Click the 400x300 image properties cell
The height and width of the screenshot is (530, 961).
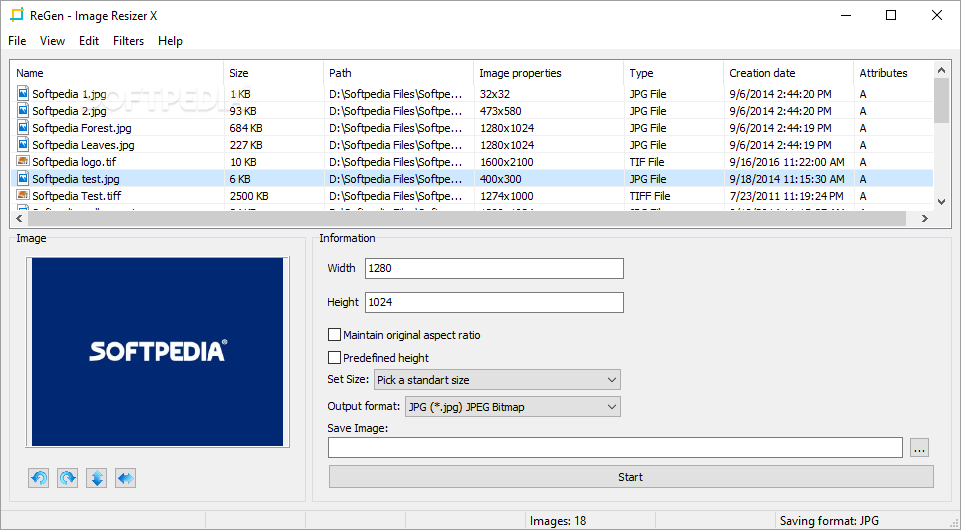(500, 179)
